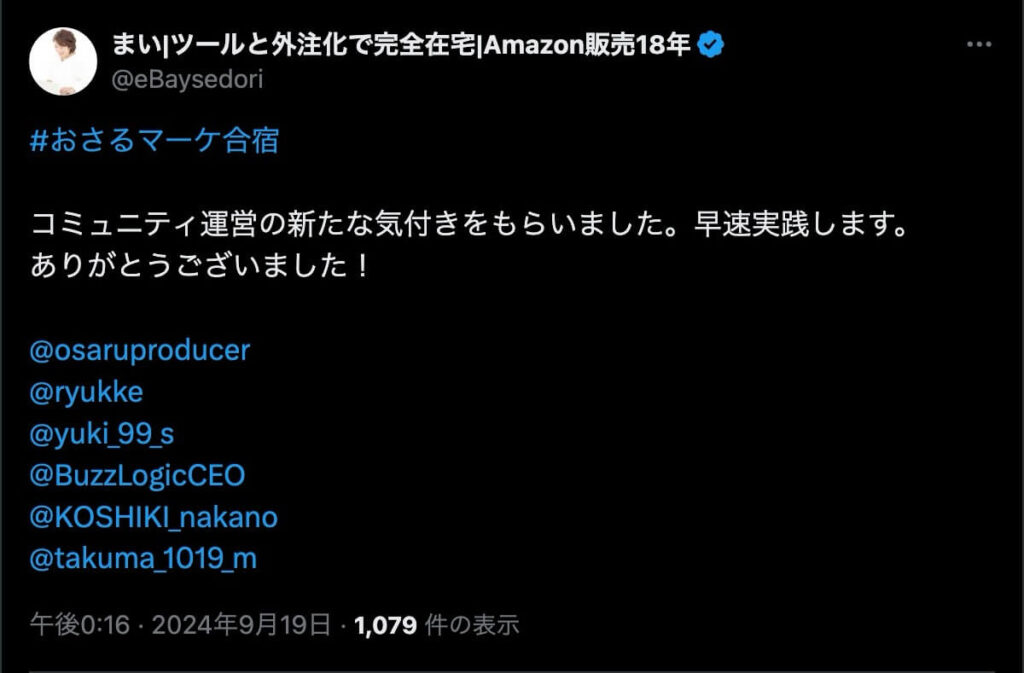1024x673 pixels.
Task: Click the 午後0:16 timestamp
Action: pyautogui.click(x=80, y=625)
